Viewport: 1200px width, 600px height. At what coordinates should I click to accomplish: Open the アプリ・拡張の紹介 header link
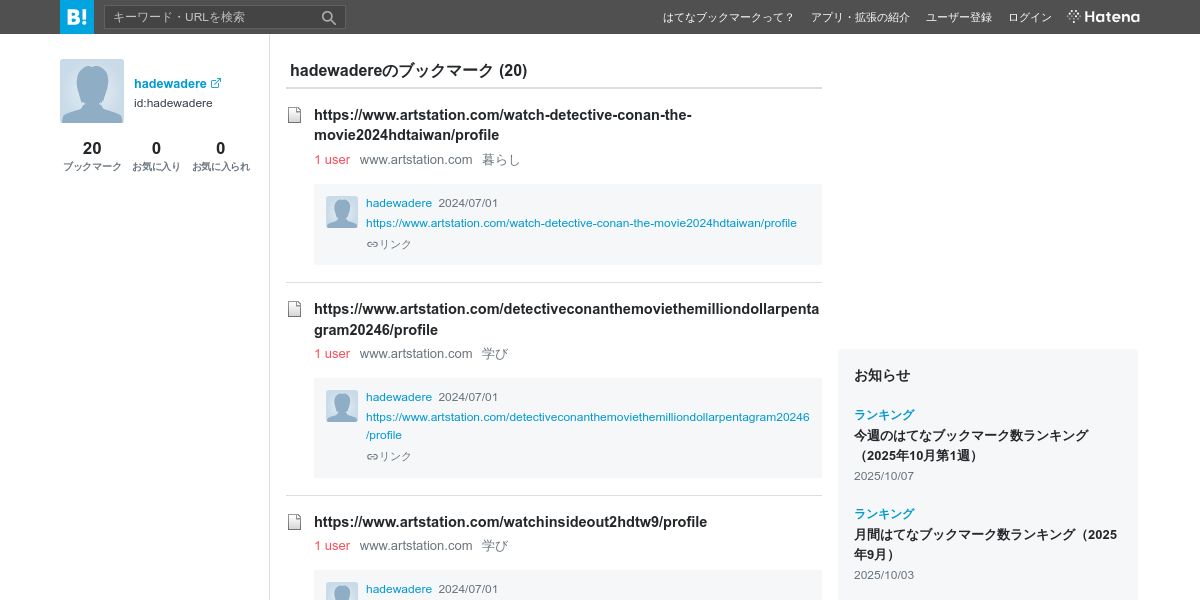tap(860, 17)
